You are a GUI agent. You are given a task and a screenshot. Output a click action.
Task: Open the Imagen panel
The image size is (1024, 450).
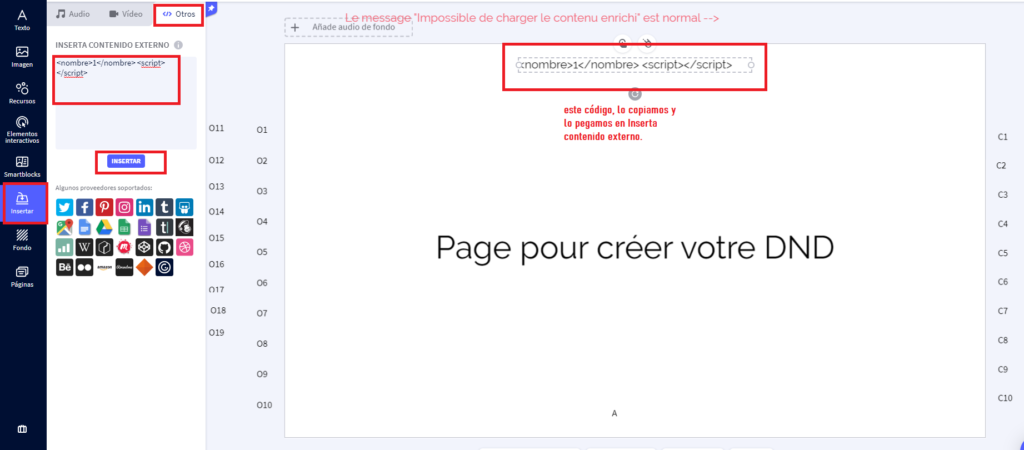pyautogui.click(x=22, y=57)
